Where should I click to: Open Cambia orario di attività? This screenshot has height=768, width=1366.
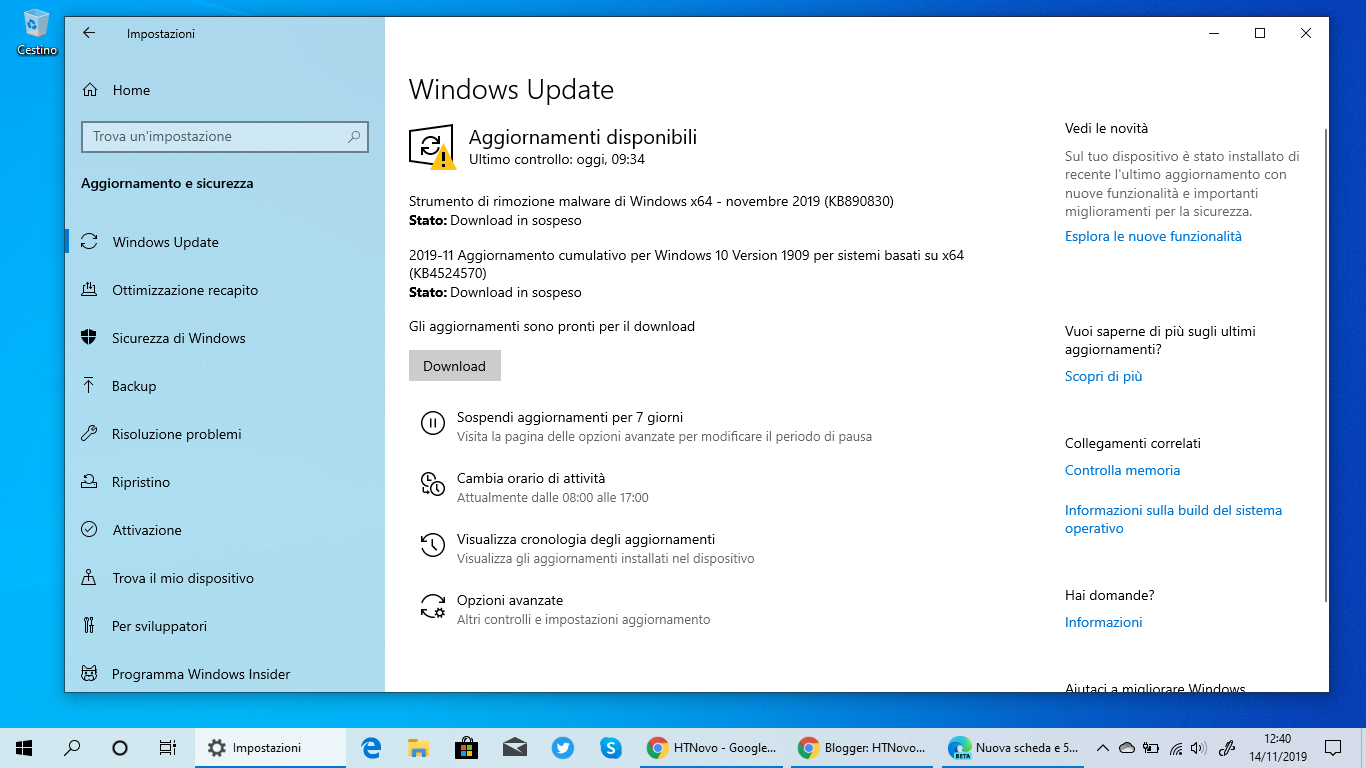(x=531, y=478)
